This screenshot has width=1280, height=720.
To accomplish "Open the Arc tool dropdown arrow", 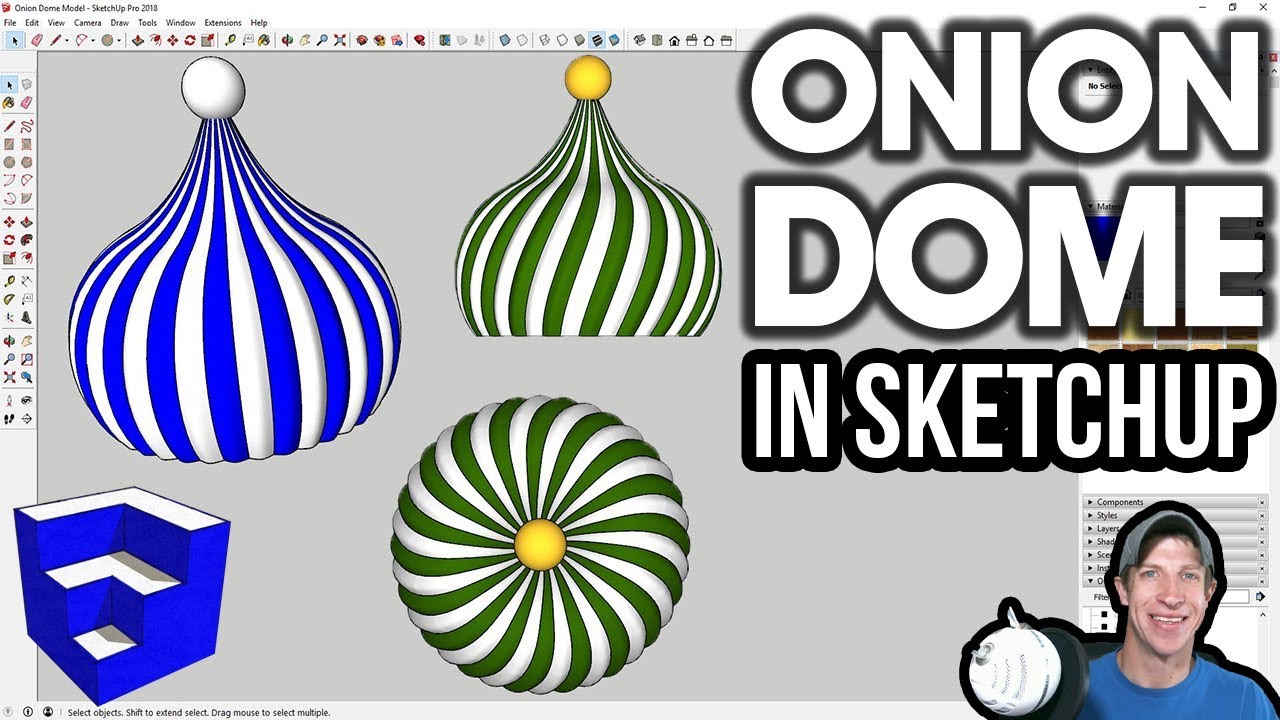I will [x=93, y=40].
